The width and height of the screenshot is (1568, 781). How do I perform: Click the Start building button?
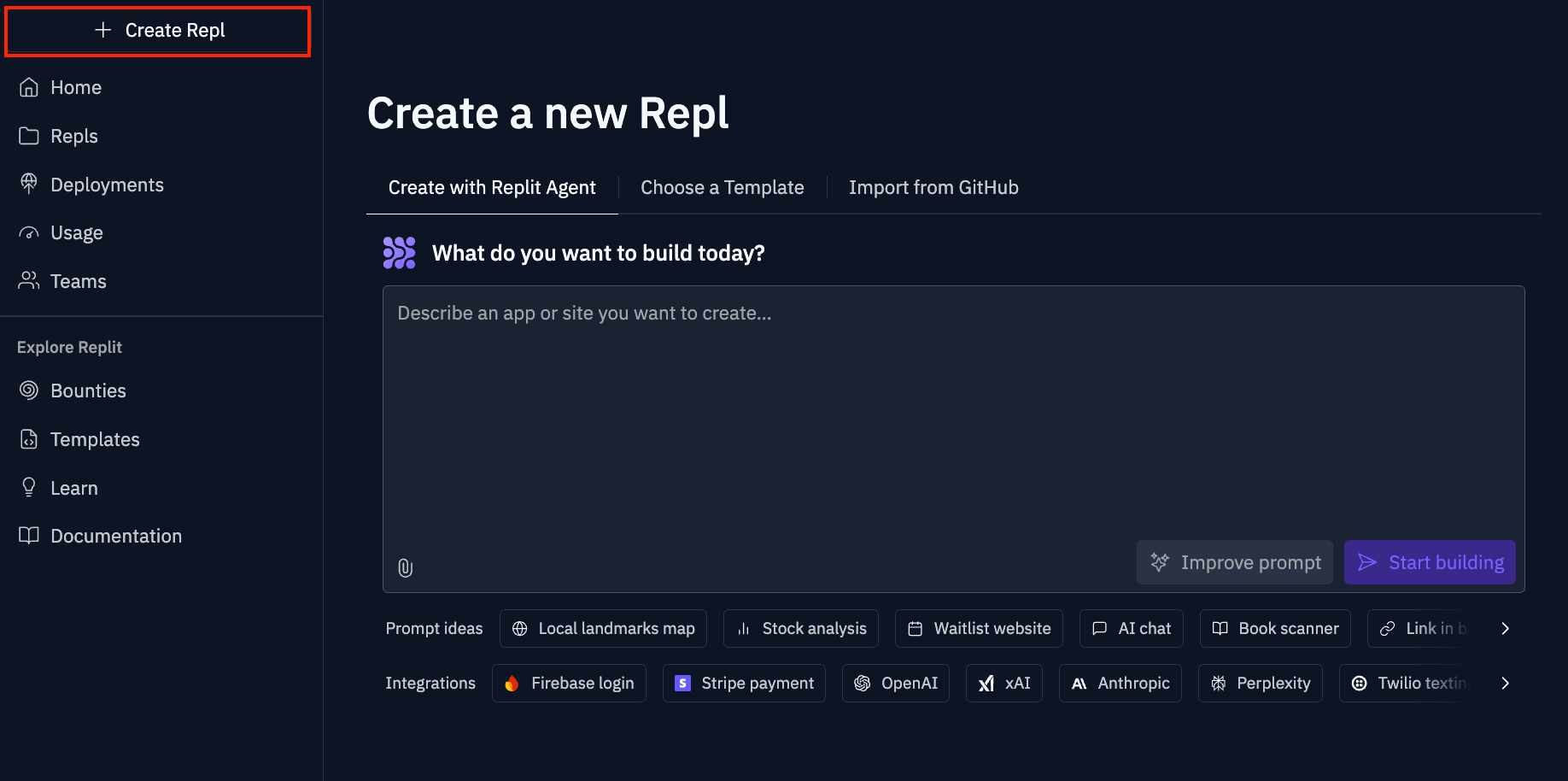pos(1430,562)
